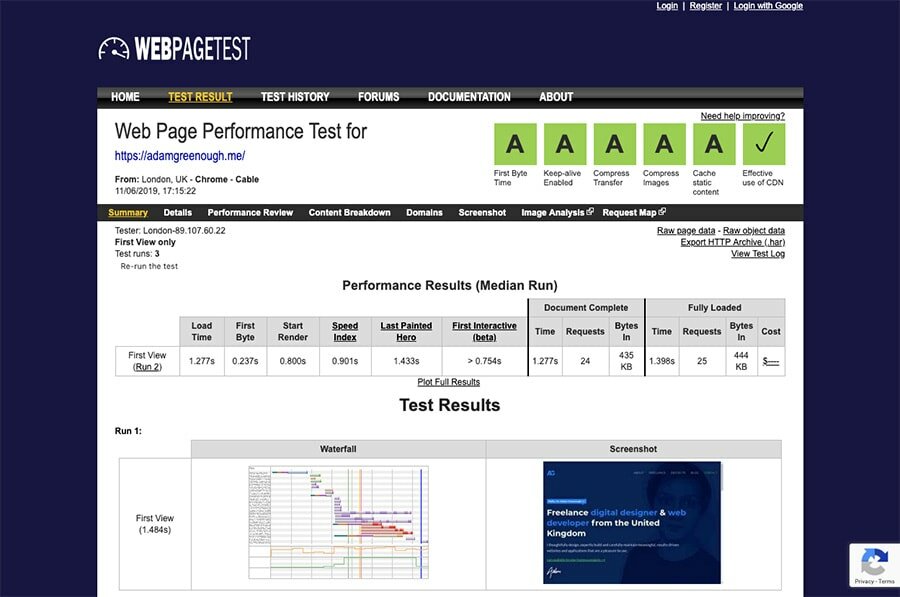
Task: Open the DOCUMENTATION menu item
Action: tap(469, 96)
